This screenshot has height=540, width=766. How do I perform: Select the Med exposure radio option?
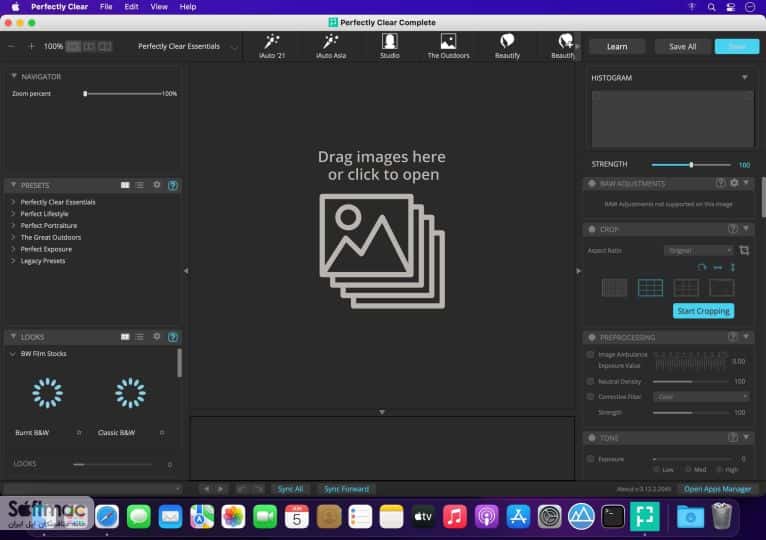pyautogui.click(x=688, y=469)
